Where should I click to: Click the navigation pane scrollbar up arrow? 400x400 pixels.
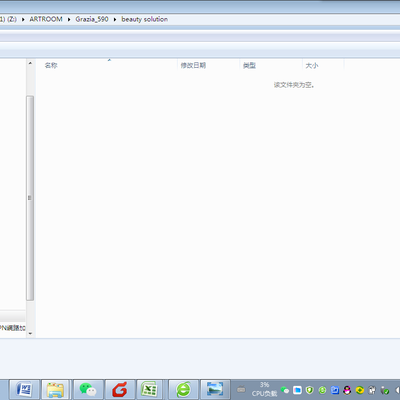(x=30, y=63)
